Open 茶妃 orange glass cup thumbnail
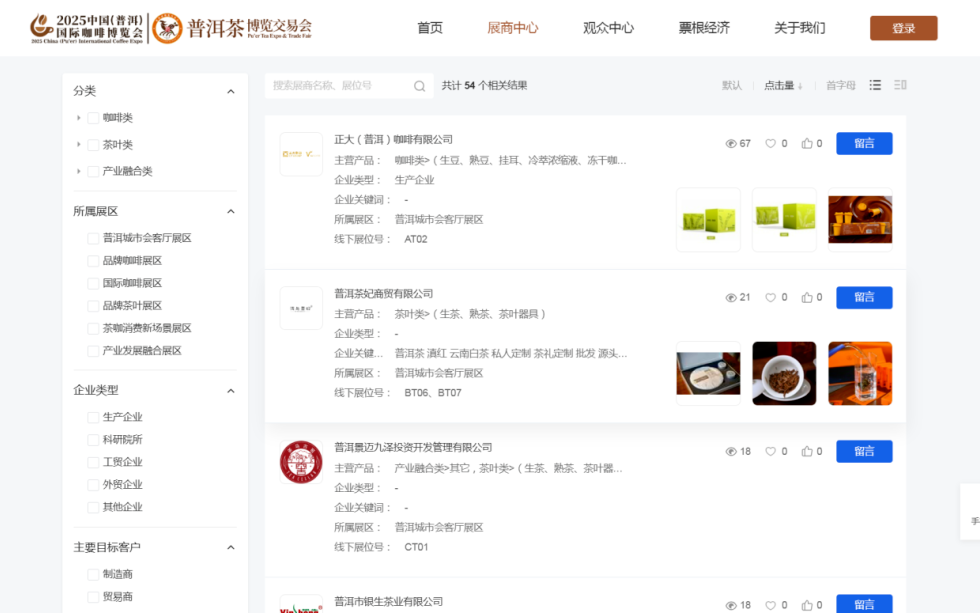Image resolution: width=980 pixels, height=613 pixels. click(860, 374)
